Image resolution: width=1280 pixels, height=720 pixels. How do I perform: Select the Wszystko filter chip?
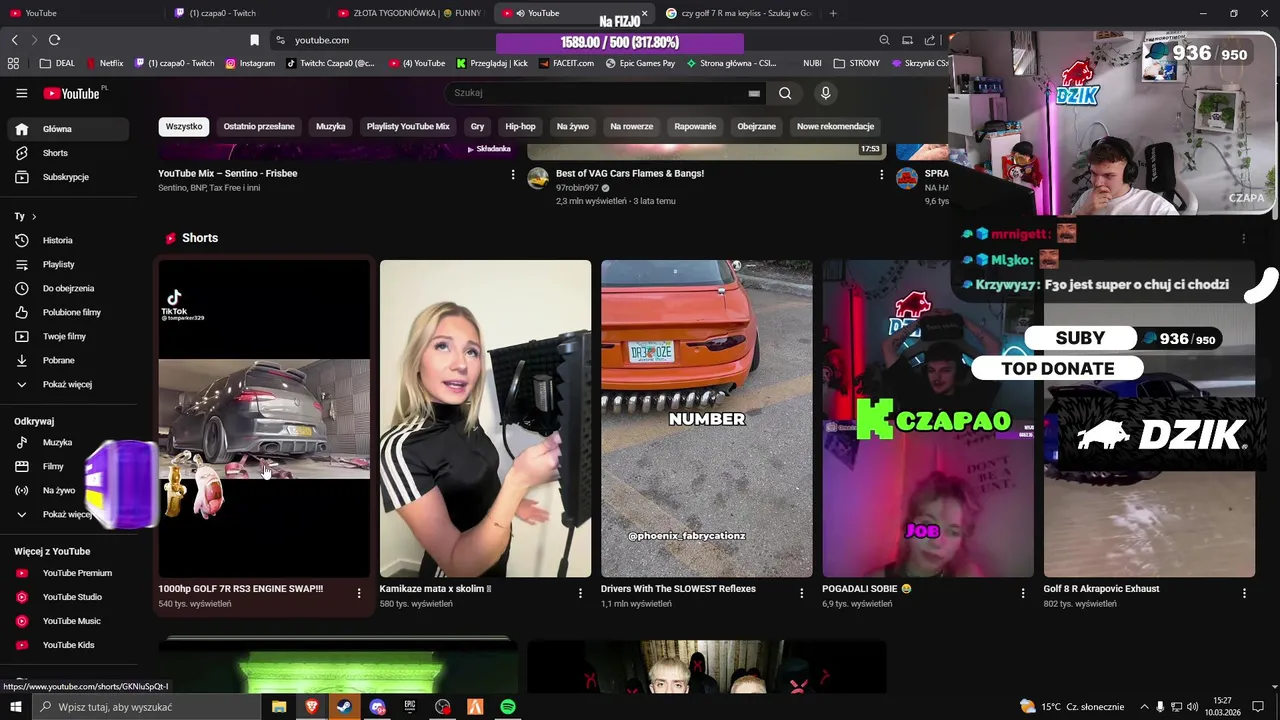pos(184,126)
